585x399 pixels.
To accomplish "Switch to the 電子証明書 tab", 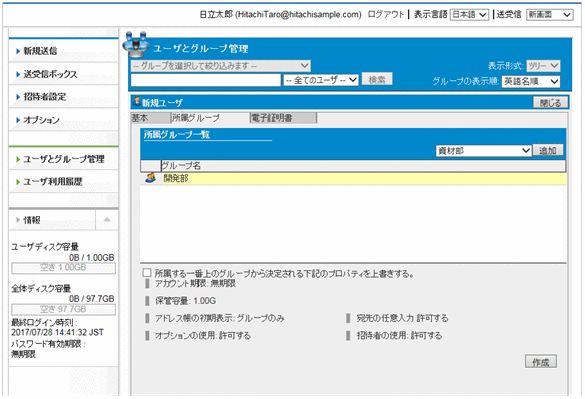I will [283, 118].
